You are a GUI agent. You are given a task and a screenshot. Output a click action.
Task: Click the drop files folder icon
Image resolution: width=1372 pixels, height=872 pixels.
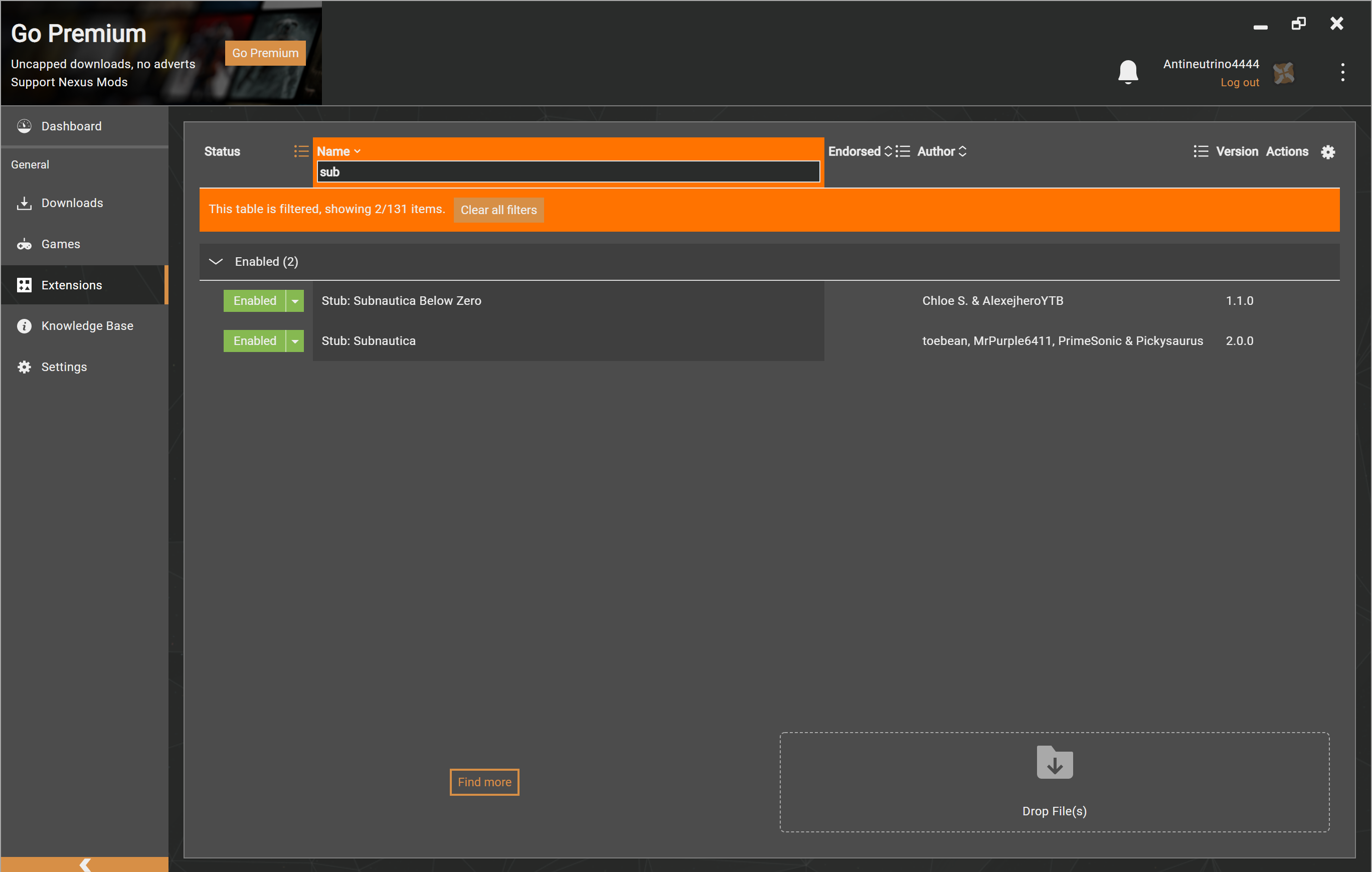[x=1054, y=763]
